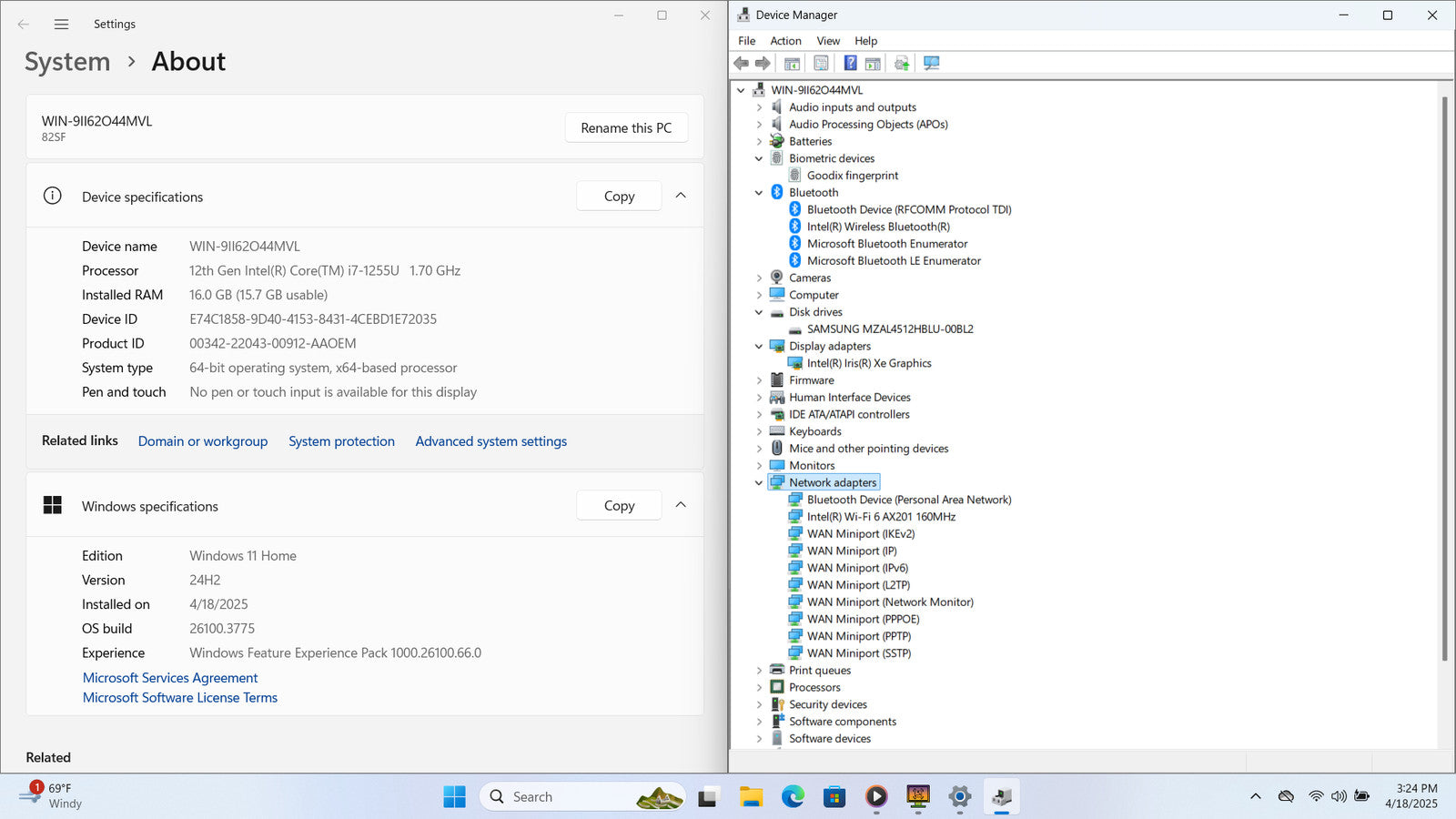Show hidden system tray icons
Viewport: 1456px width, 819px height.
(x=1256, y=796)
